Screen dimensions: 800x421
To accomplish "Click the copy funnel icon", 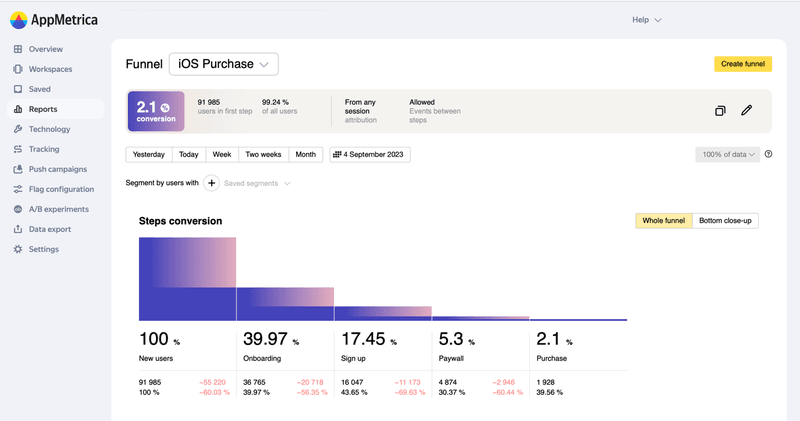I will coord(720,111).
